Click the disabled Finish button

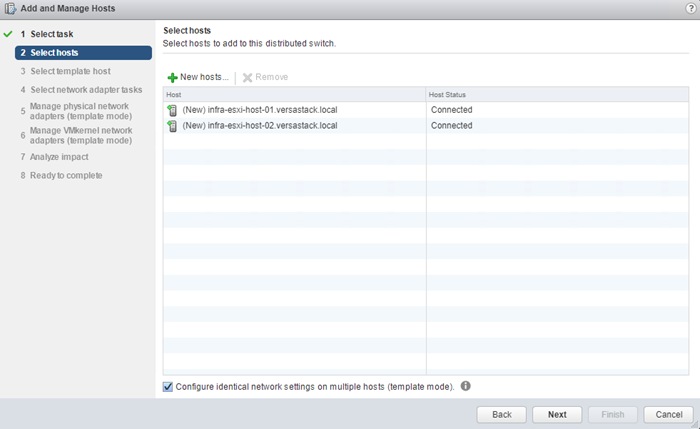(x=612, y=414)
